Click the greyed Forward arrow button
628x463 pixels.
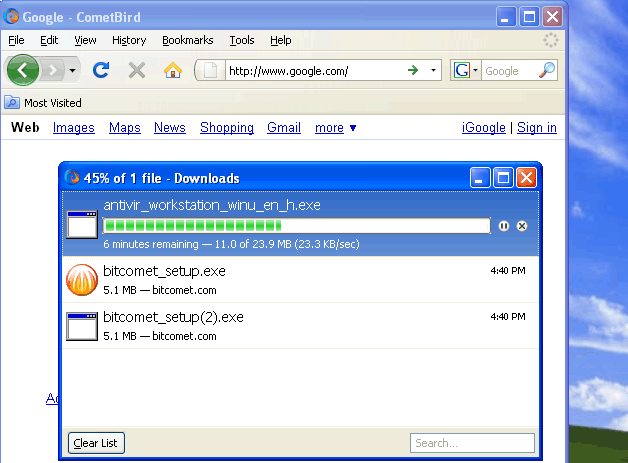pyautogui.click(x=52, y=70)
